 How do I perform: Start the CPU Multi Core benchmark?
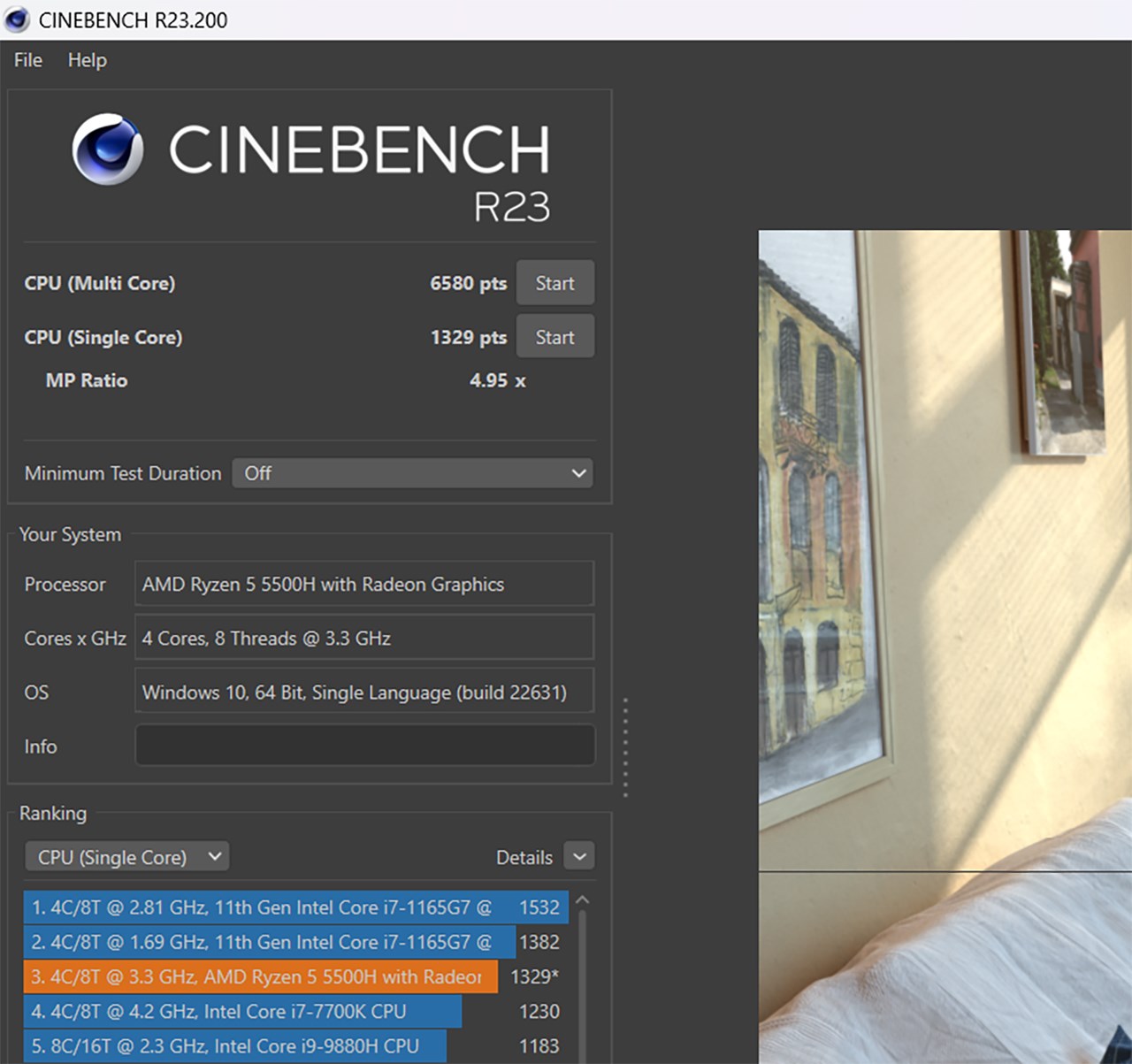pos(555,282)
